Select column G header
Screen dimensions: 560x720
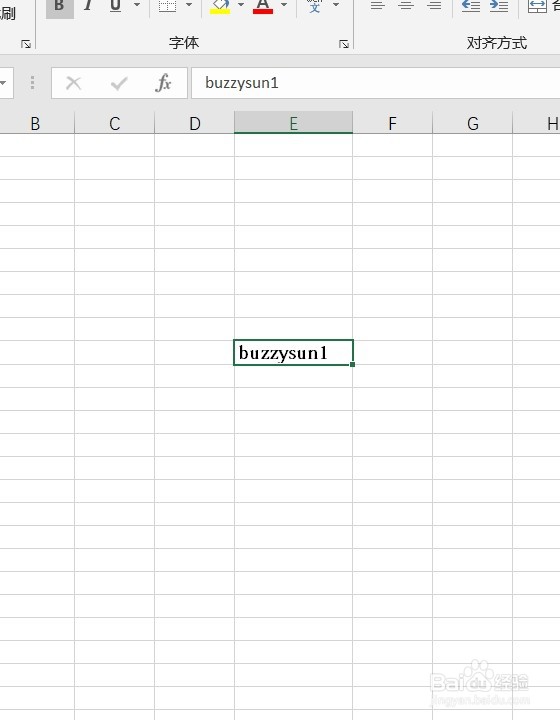coord(473,123)
